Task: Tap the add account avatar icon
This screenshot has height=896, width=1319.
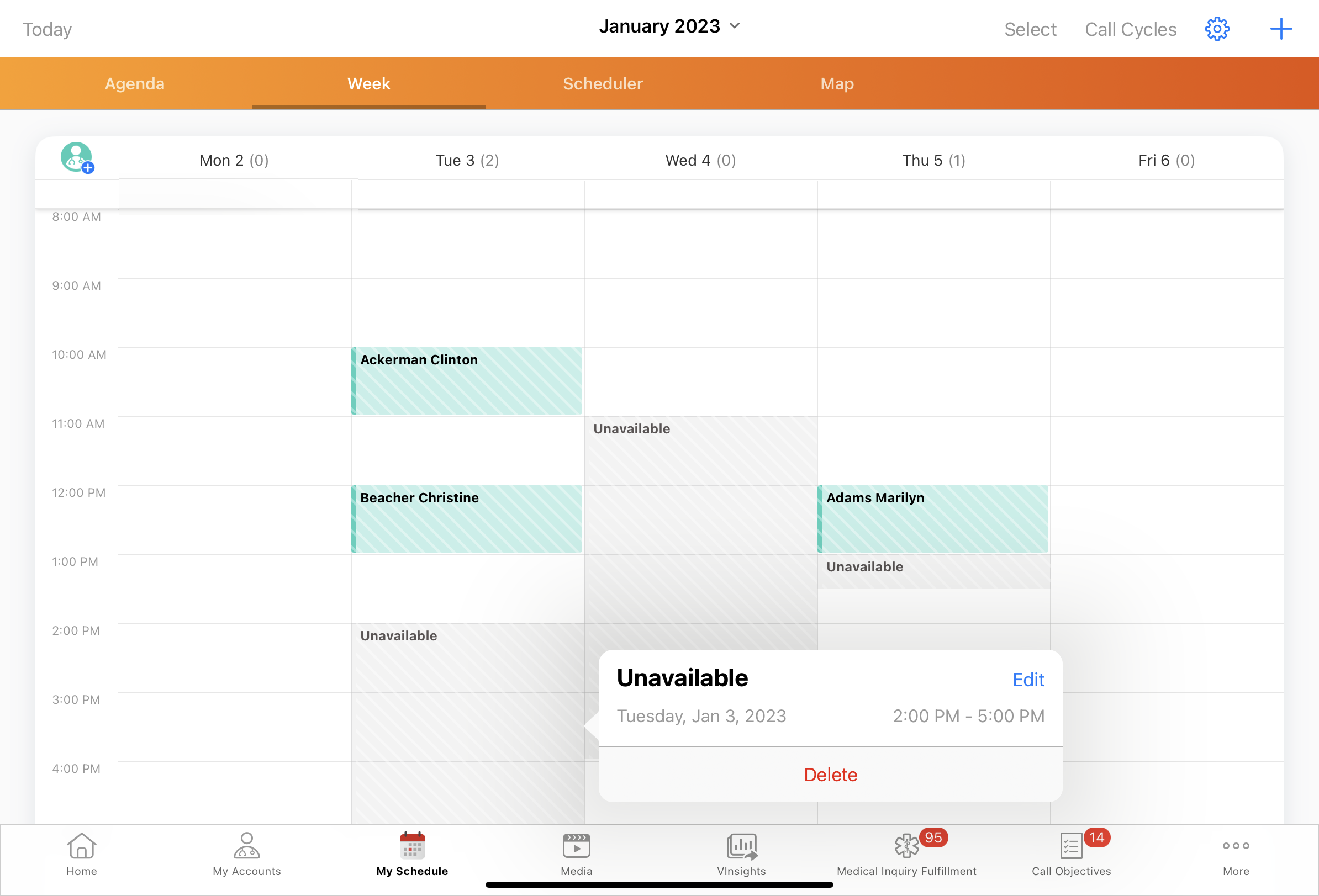Action: point(77,158)
